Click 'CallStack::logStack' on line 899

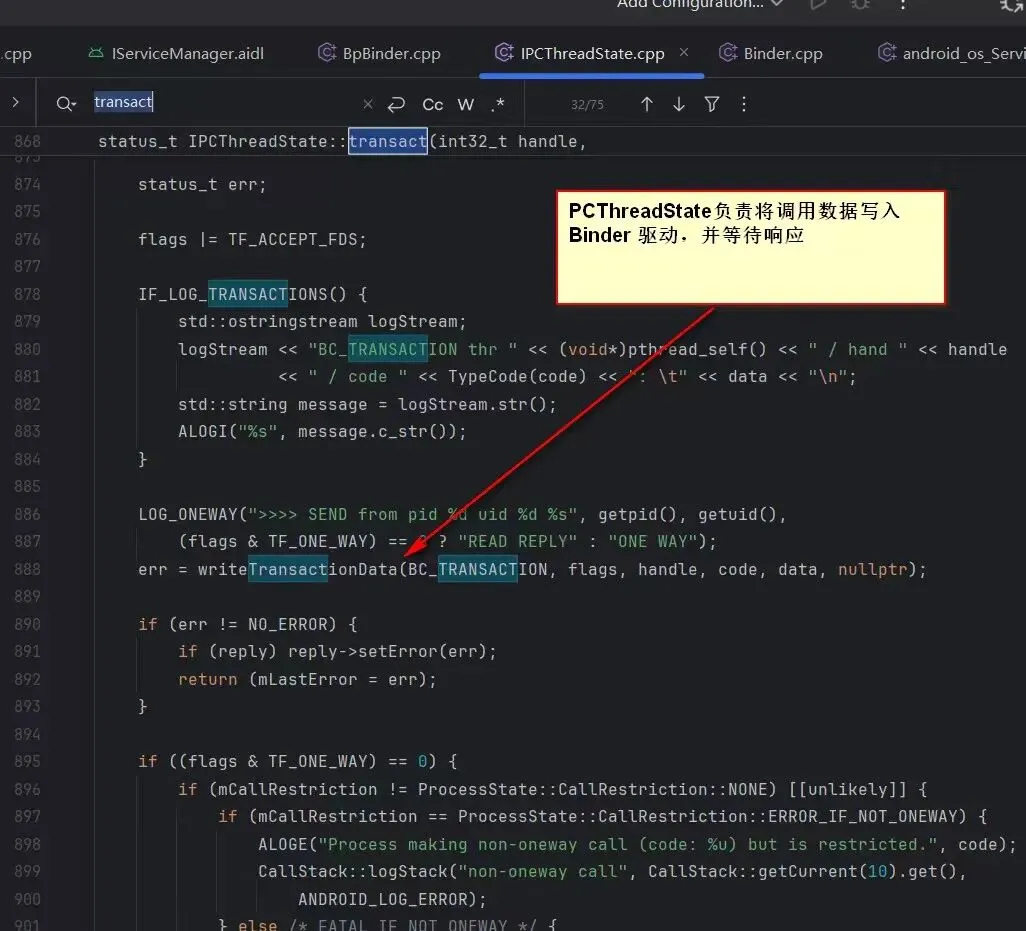pyautogui.click(x=353, y=871)
